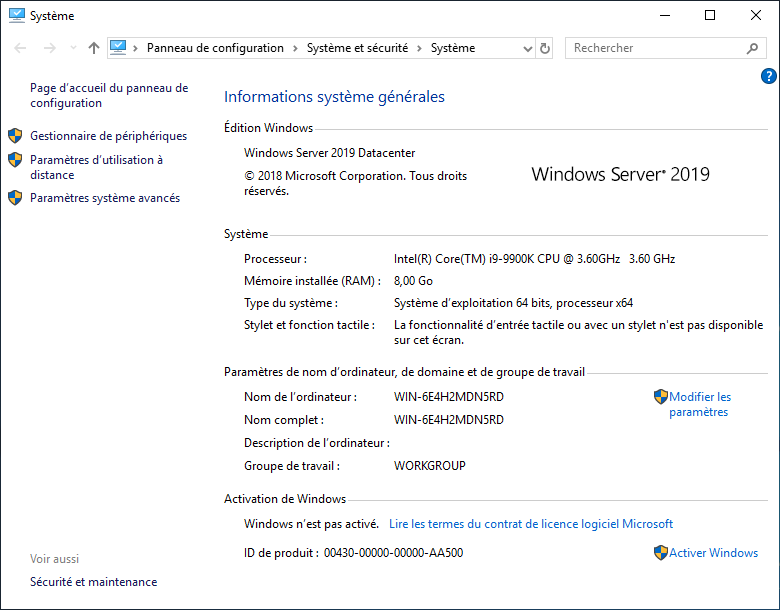Refresh the address bar location

[545, 48]
